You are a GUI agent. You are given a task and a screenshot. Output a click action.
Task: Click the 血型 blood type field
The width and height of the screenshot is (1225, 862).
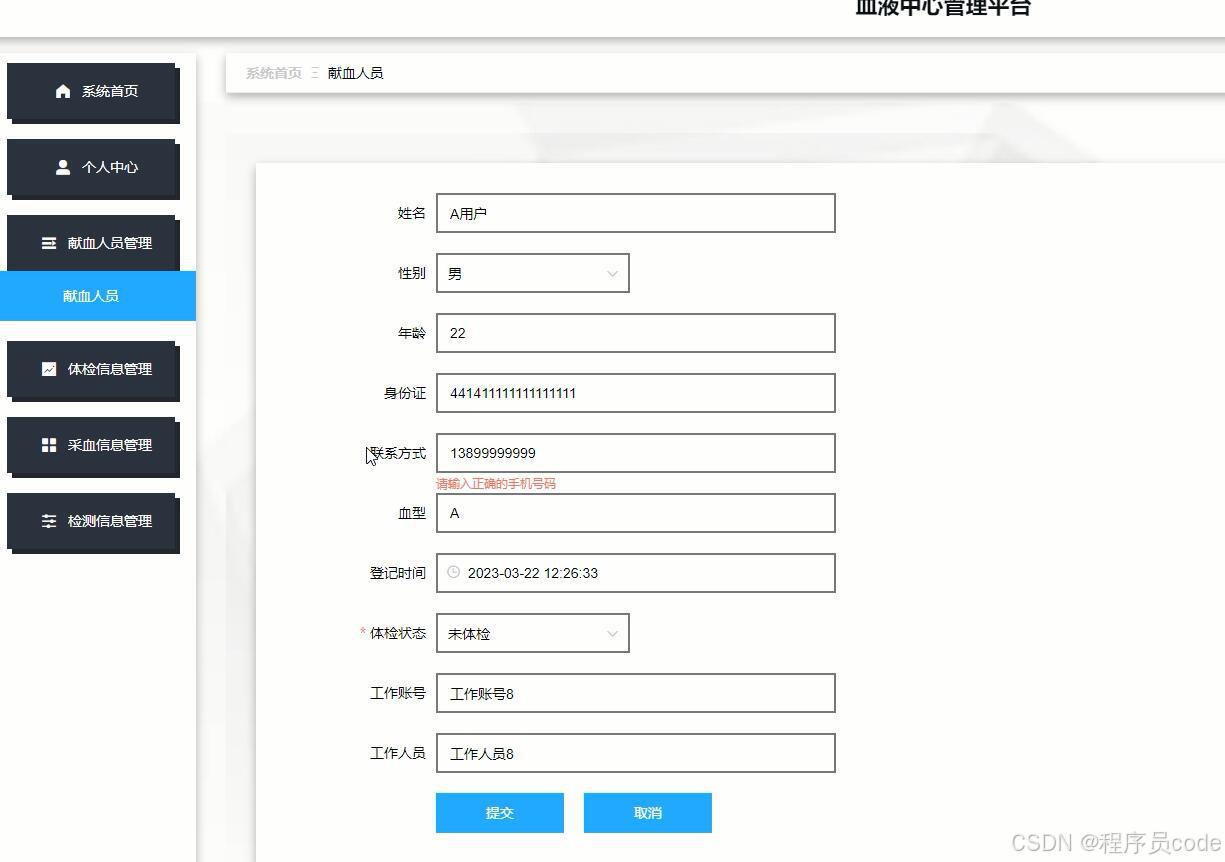tap(635, 513)
